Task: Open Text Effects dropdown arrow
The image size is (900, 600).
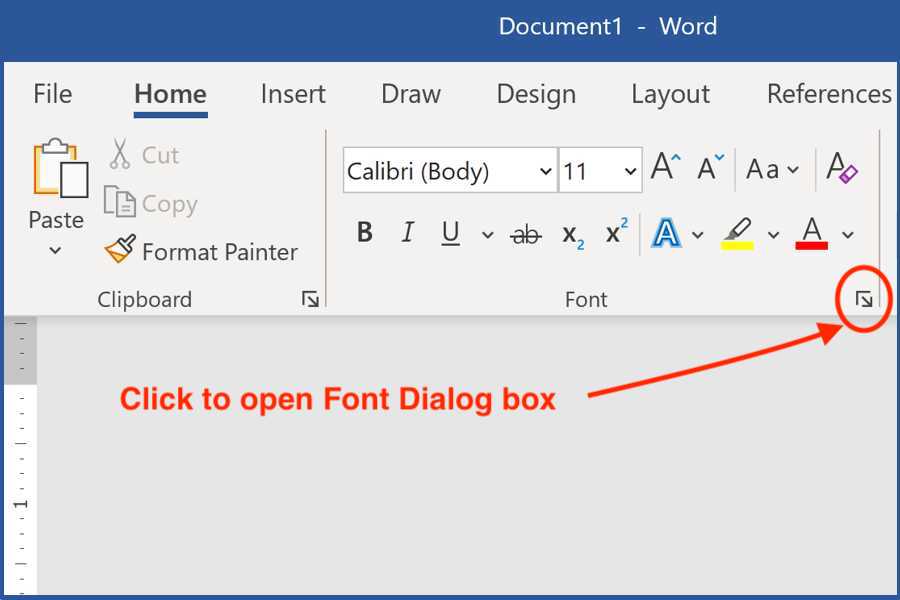Action: click(697, 234)
